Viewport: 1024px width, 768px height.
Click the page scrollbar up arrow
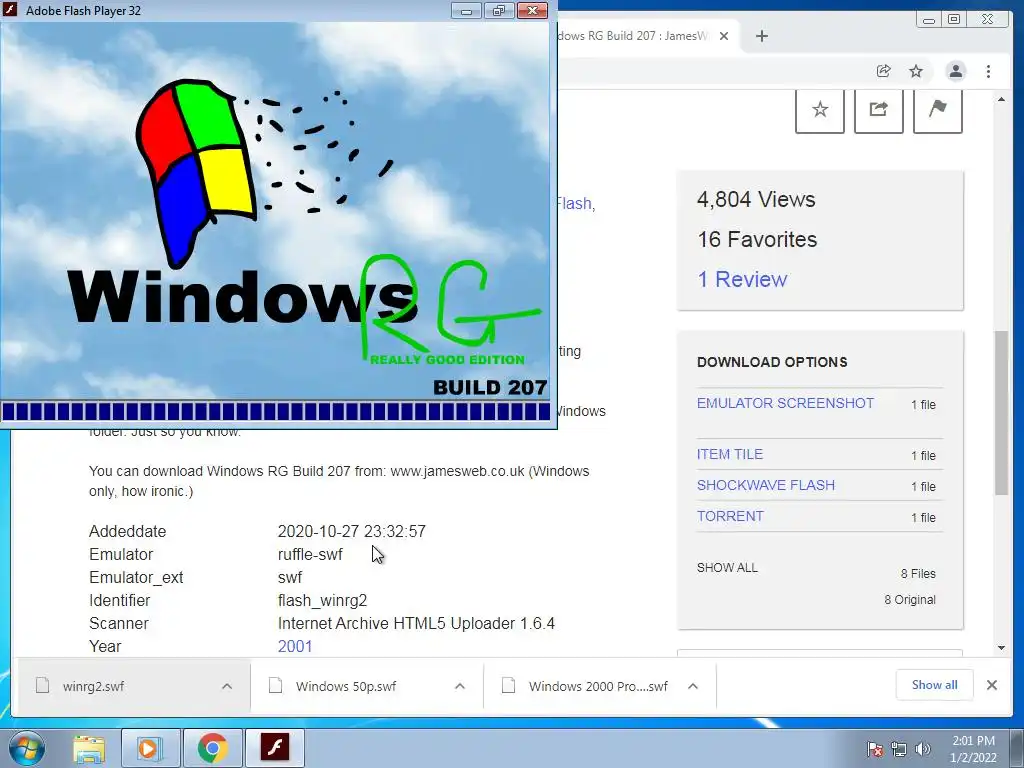[1001, 99]
